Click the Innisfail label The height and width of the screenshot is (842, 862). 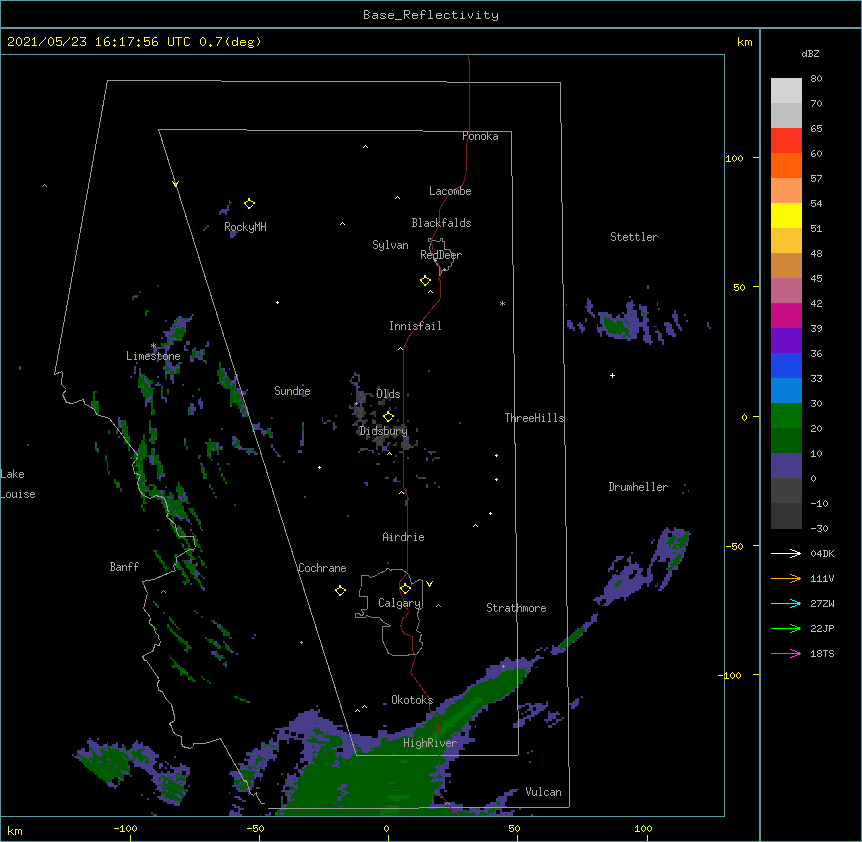click(415, 326)
